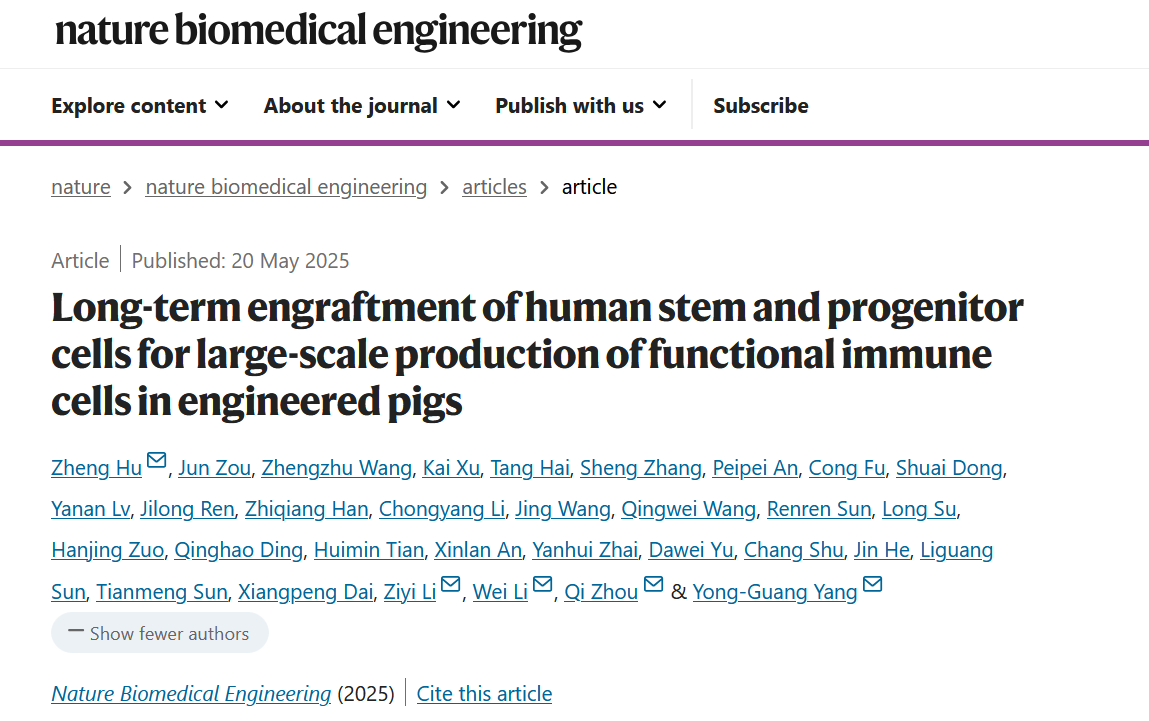The width and height of the screenshot is (1149, 721).
Task: Click email icon next to Qi Zhou
Action: [x=653, y=585]
